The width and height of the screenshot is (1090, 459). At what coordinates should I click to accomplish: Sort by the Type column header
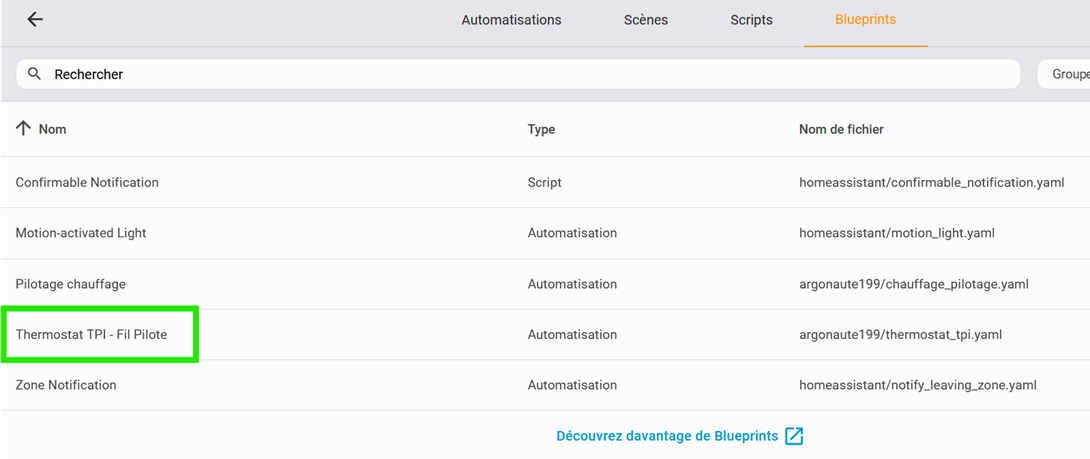pyautogui.click(x=542, y=129)
